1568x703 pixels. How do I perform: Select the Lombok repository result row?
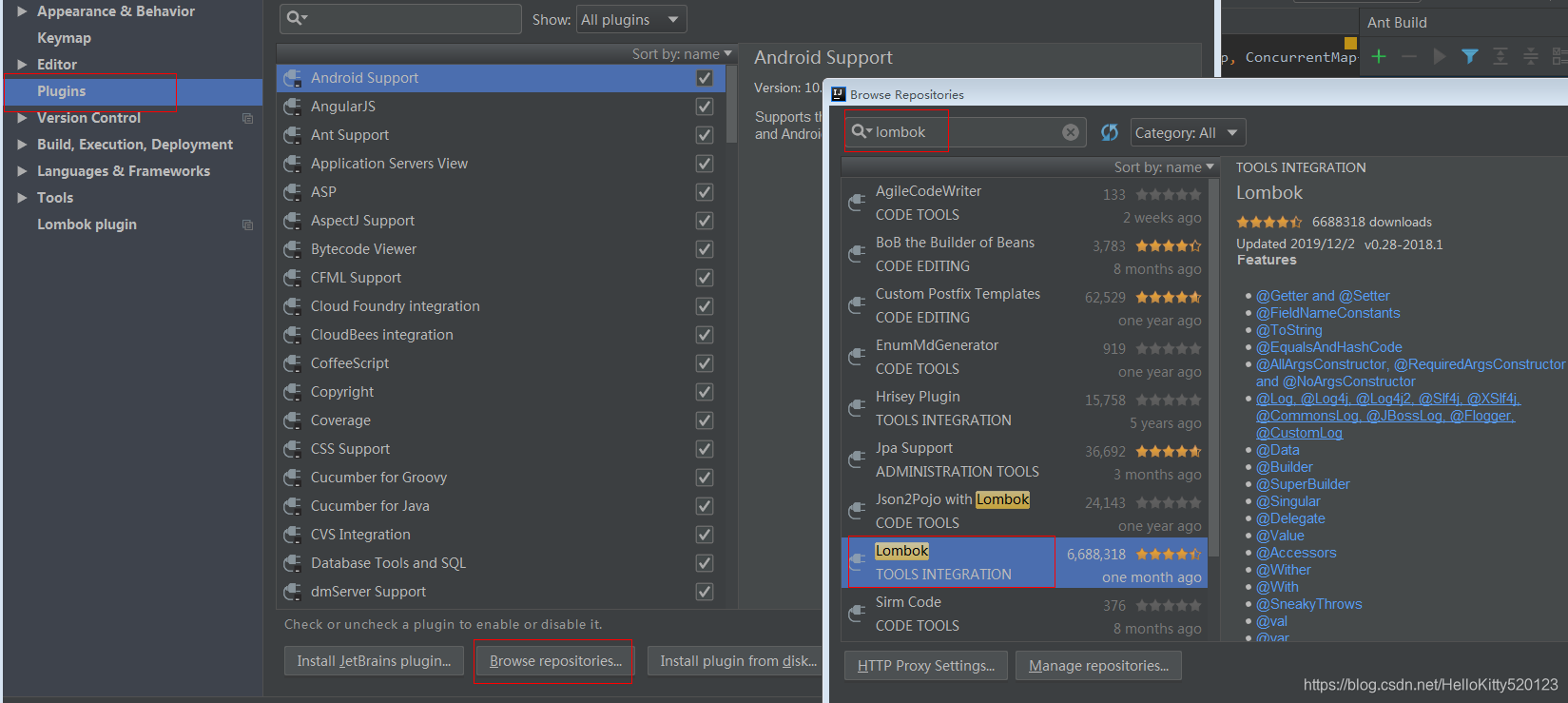click(x=1024, y=562)
